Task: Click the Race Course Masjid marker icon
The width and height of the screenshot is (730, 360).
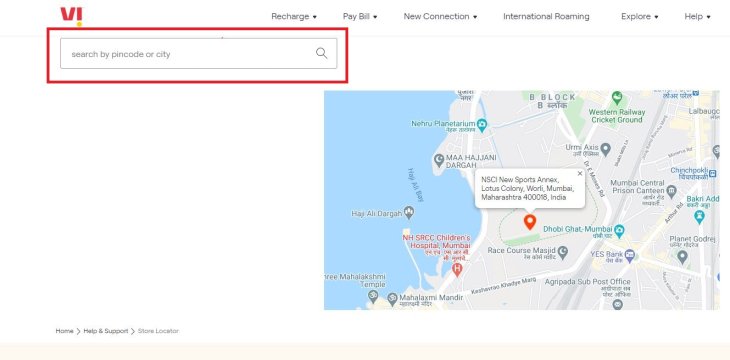Action: pos(563,252)
